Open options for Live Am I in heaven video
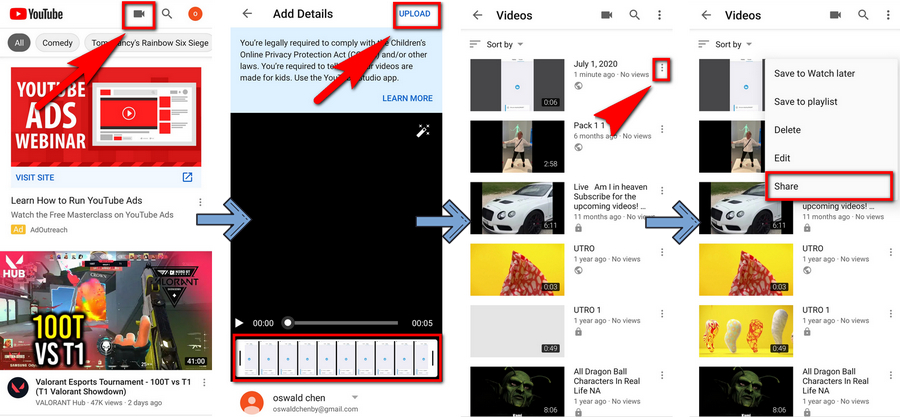 (x=662, y=191)
